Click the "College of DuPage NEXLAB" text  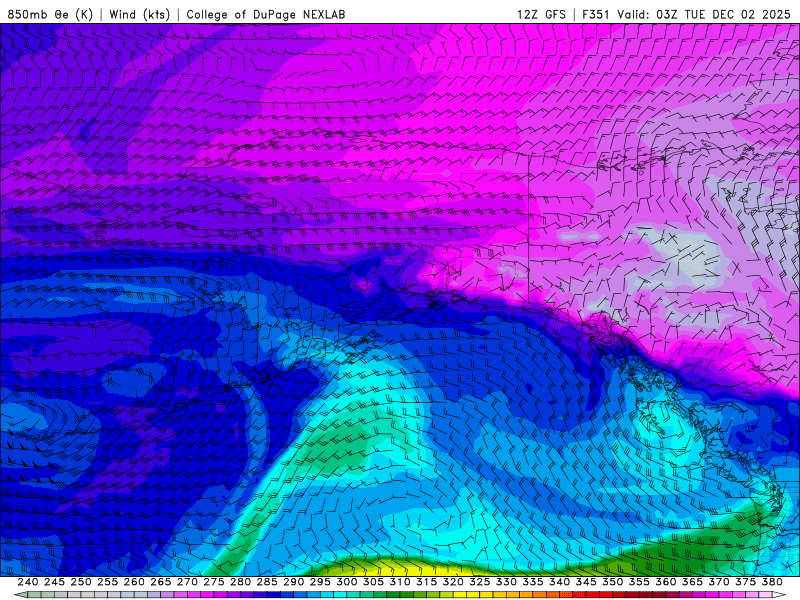tap(266, 14)
